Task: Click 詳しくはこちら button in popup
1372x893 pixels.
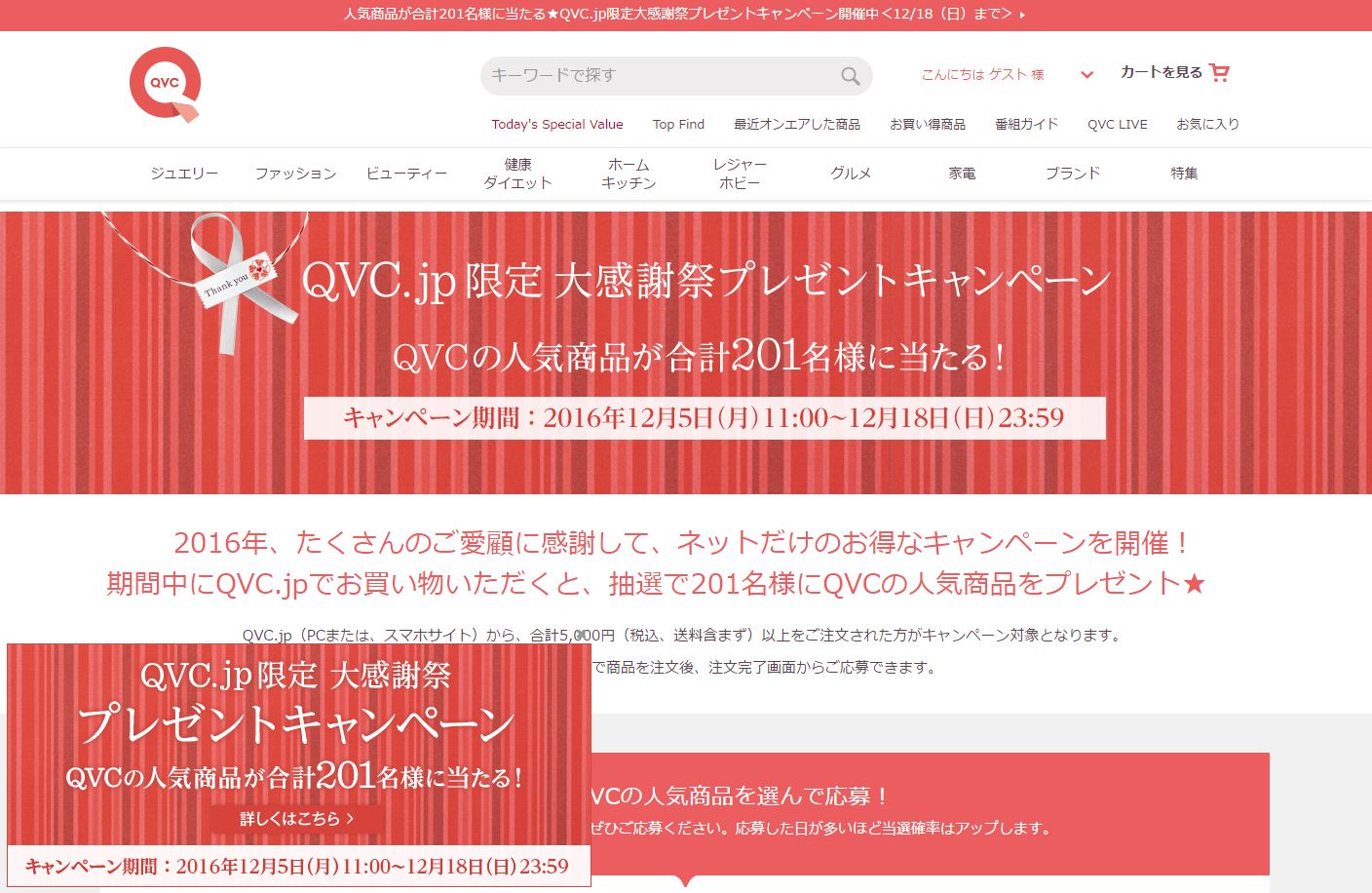Action: [x=296, y=819]
